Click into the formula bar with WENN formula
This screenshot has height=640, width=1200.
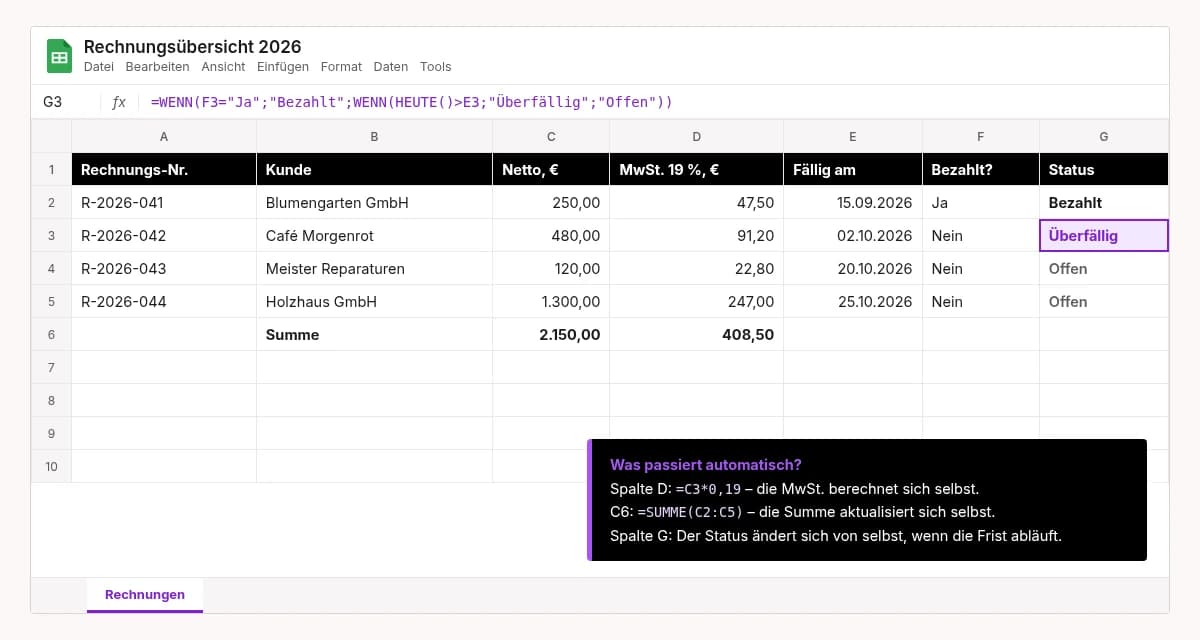tap(655, 102)
